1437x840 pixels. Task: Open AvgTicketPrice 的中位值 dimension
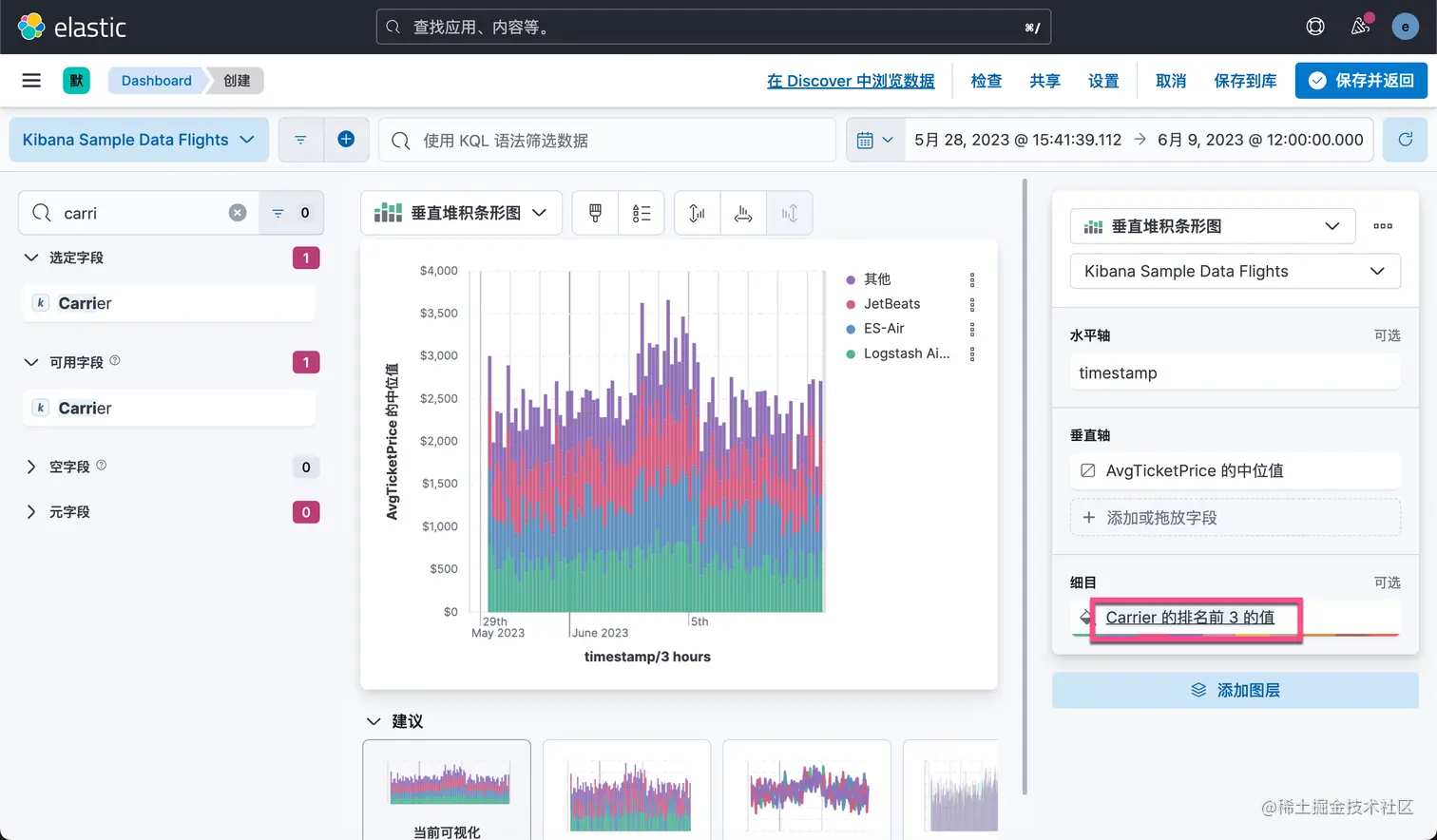coord(1235,470)
